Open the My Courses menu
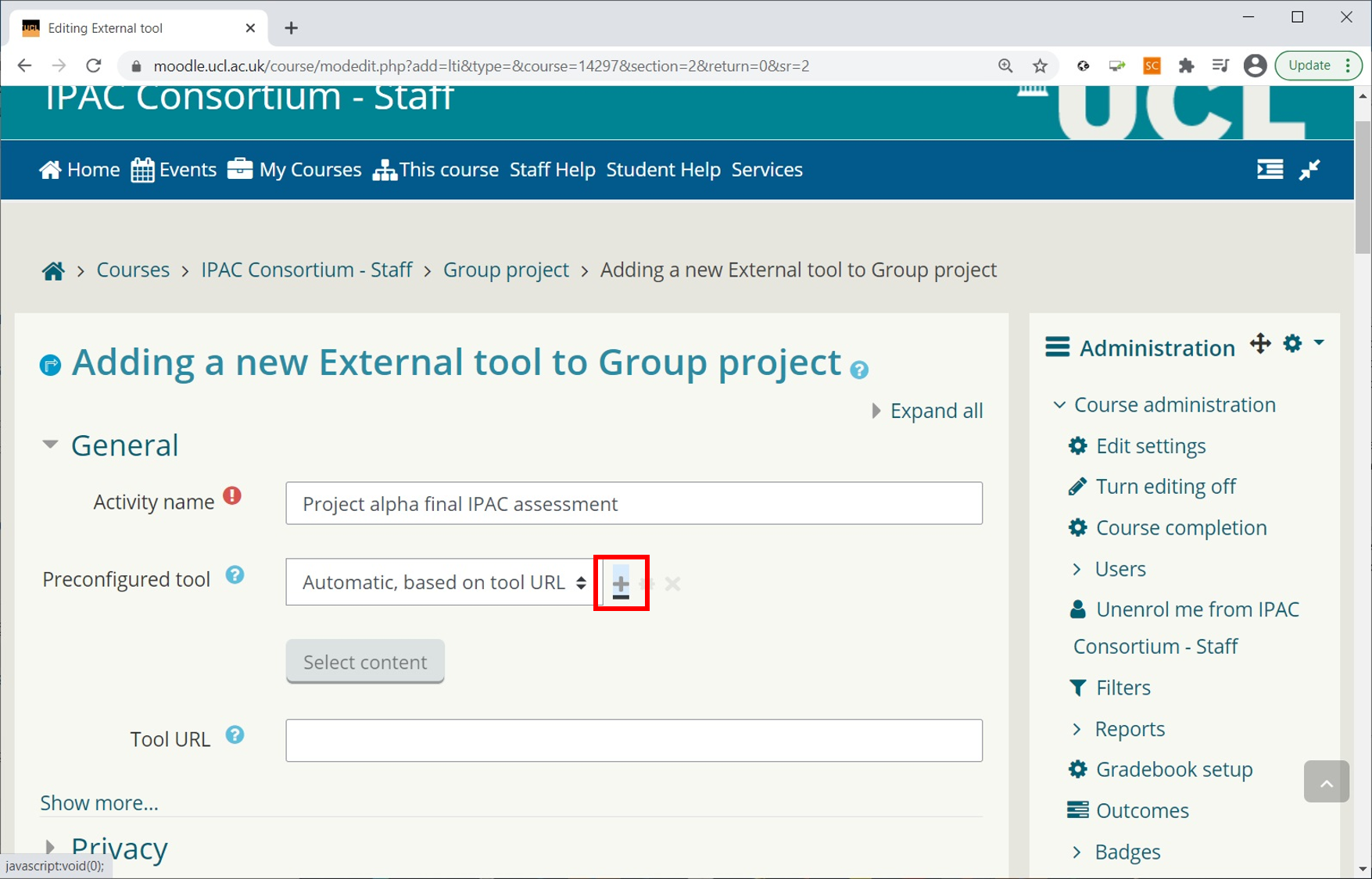The image size is (1372, 879). tap(295, 170)
